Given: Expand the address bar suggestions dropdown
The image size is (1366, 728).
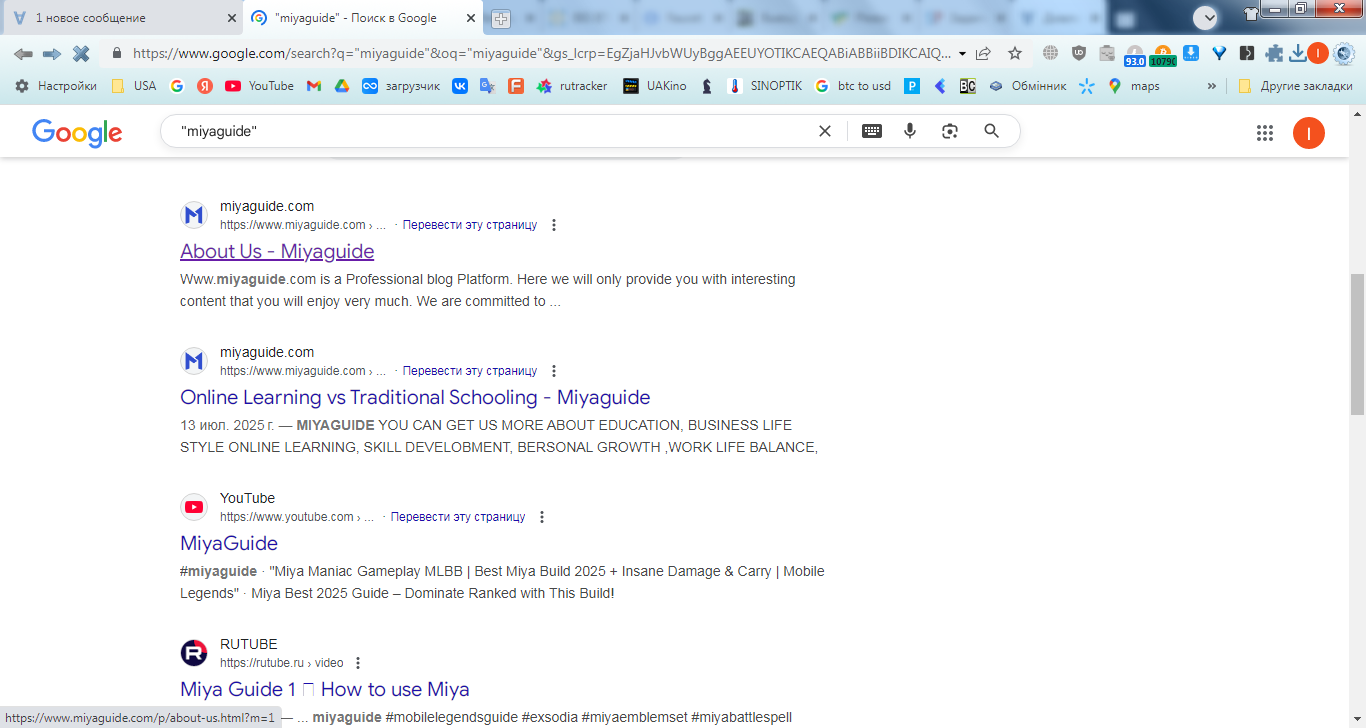Looking at the screenshot, I should (x=962, y=53).
